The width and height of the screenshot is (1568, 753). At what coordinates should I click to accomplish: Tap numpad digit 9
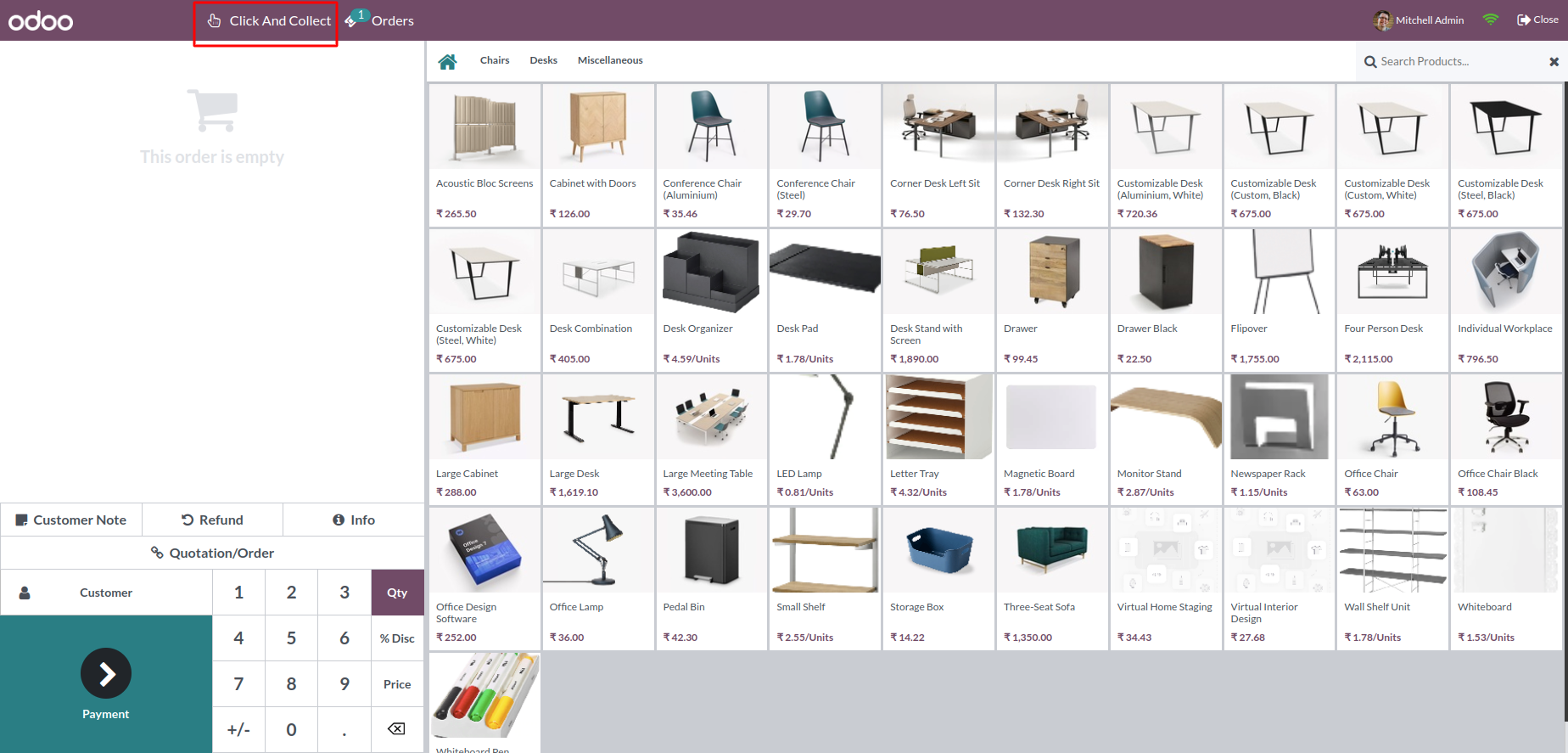344,684
